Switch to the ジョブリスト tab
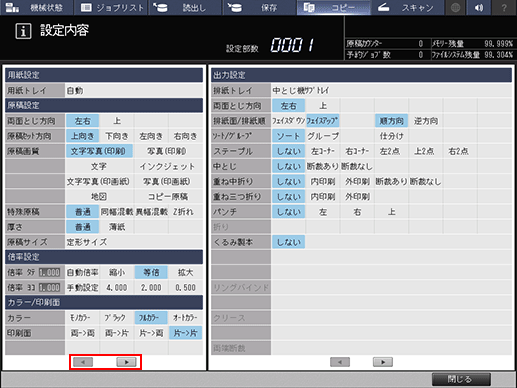Viewport: 517px width, 388px height. [111, 7]
